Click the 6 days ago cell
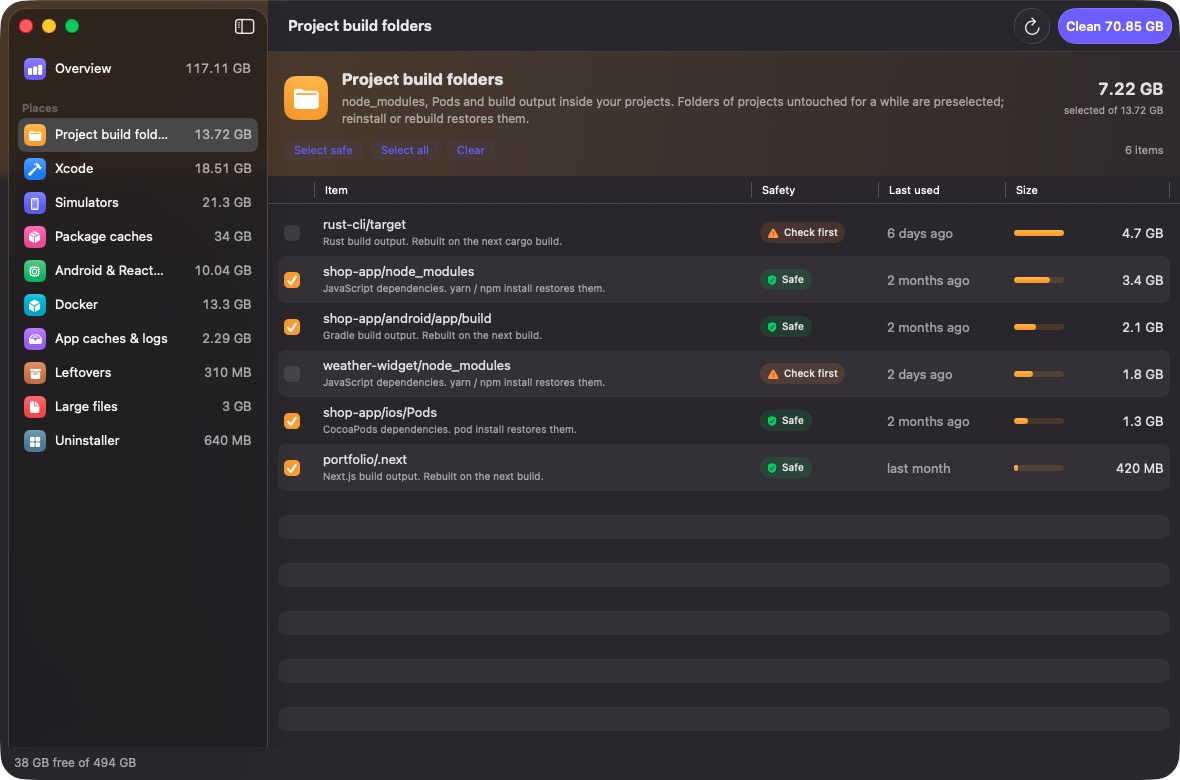Screen dimensions: 1180x780 pyautogui.click(x=920, y=233)
